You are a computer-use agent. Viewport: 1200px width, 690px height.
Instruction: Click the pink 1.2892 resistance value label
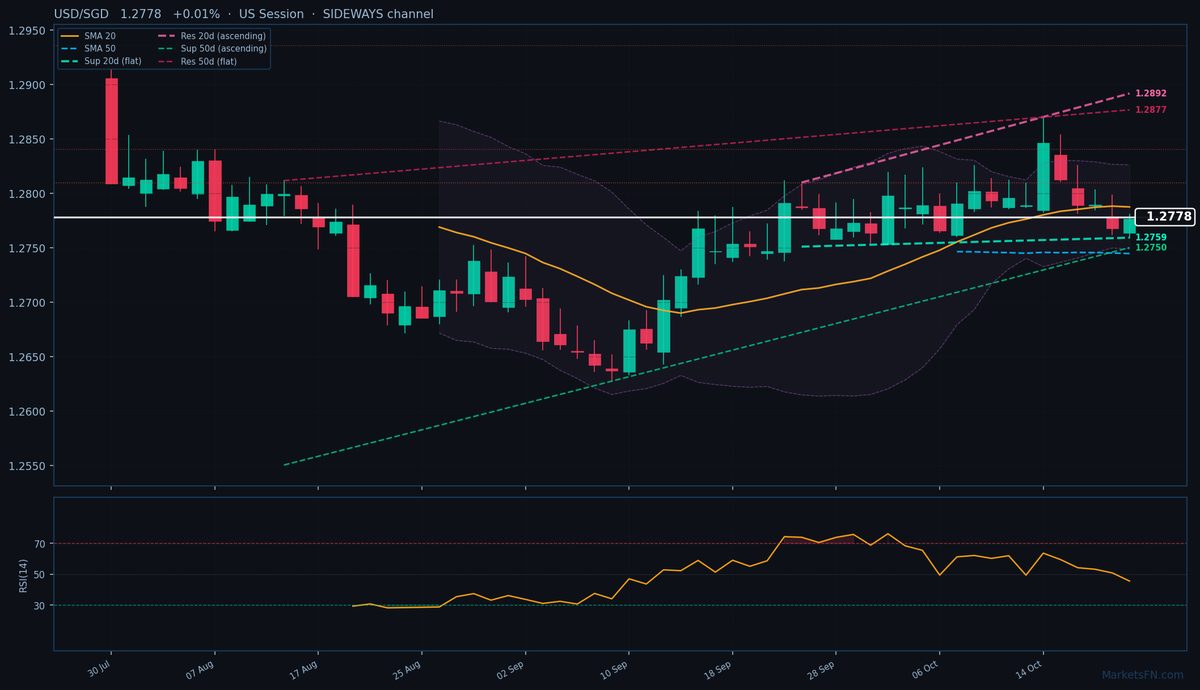coord(1151,93)
